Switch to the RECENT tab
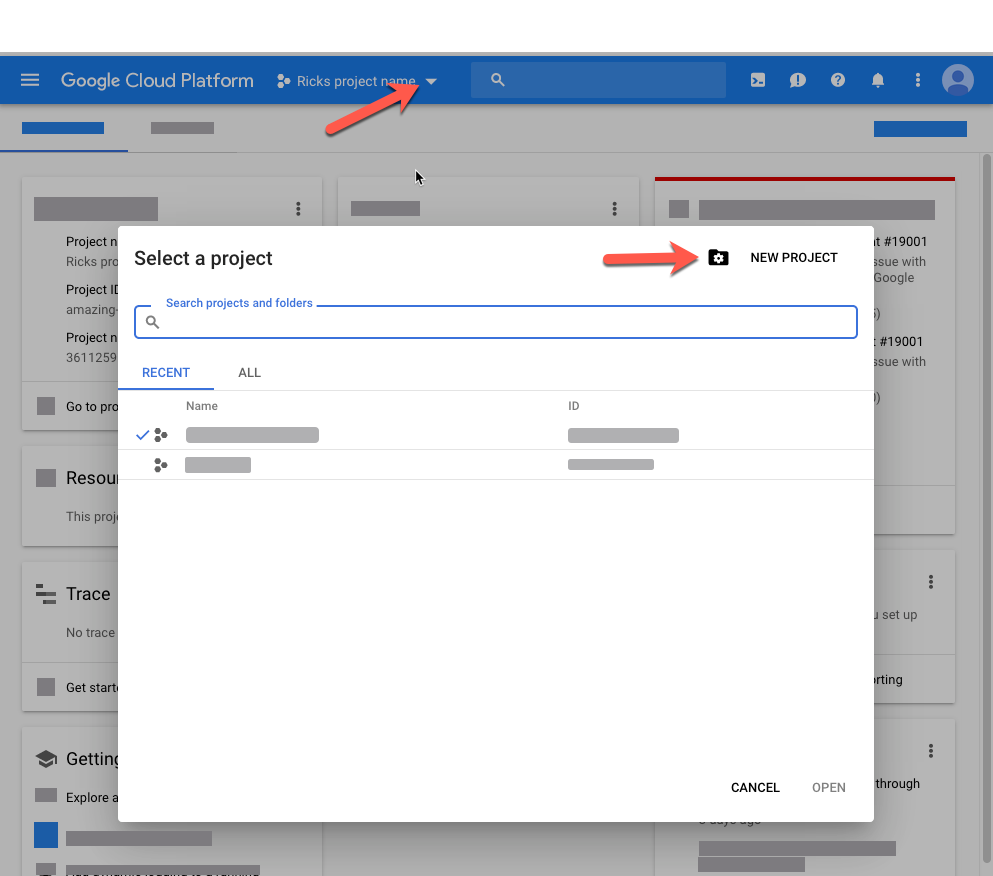This screenshot has width=993, height=876. (x=166, y=372)
